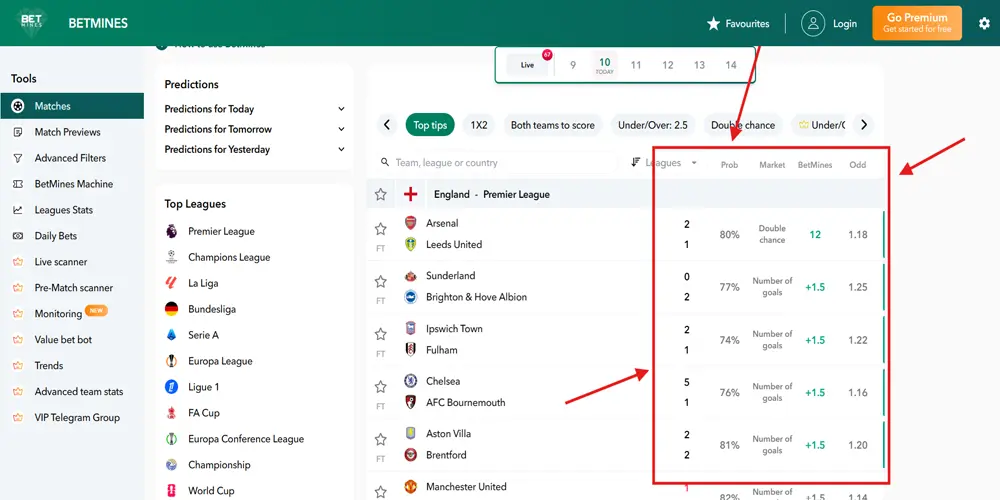Select the Top tips tab

tap(430, 125)
